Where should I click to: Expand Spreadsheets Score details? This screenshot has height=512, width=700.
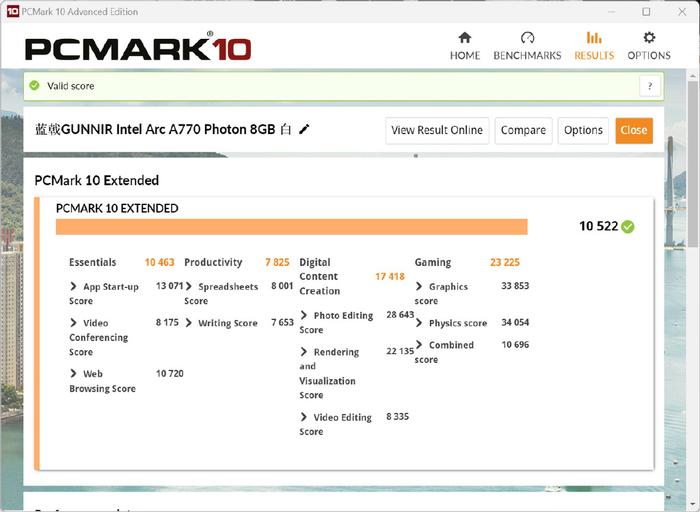(x=188, y=286)
